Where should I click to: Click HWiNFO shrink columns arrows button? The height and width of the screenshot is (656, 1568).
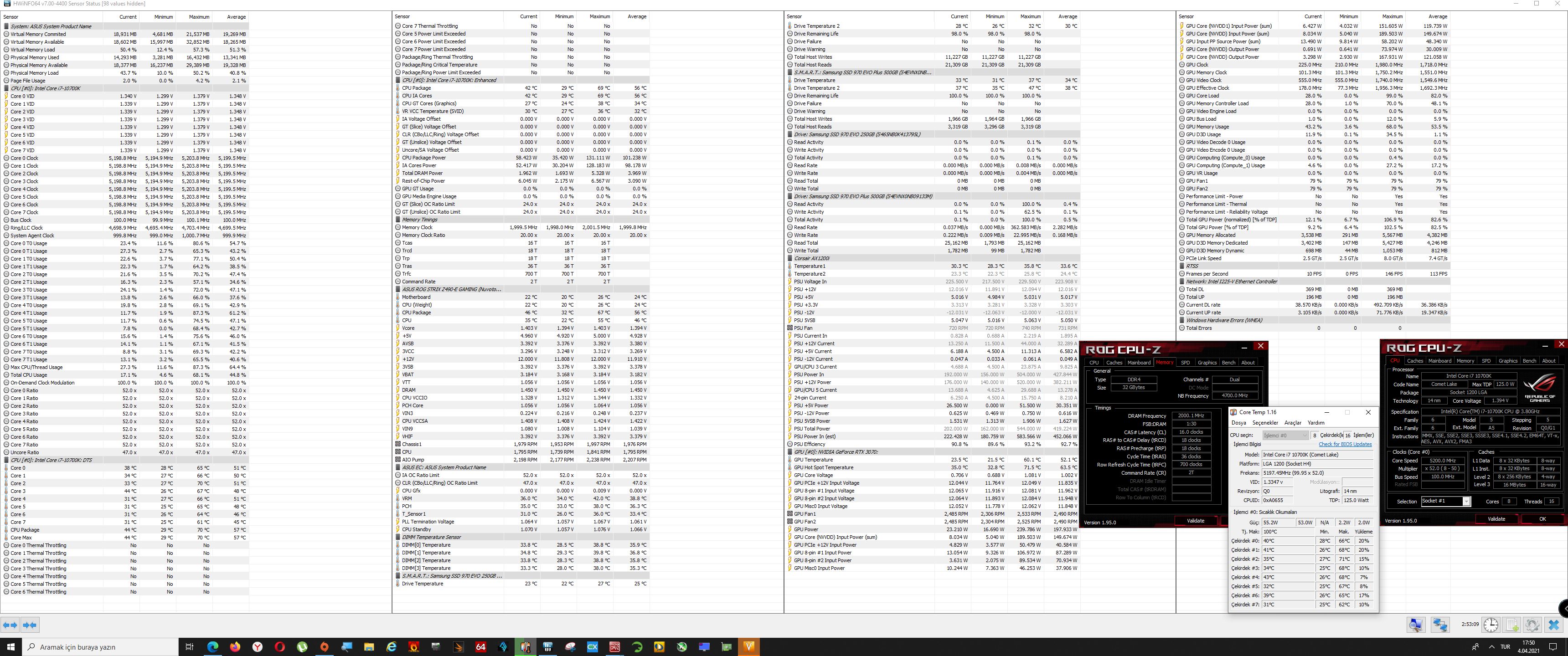pyautogui.click(x=30, y=625)
